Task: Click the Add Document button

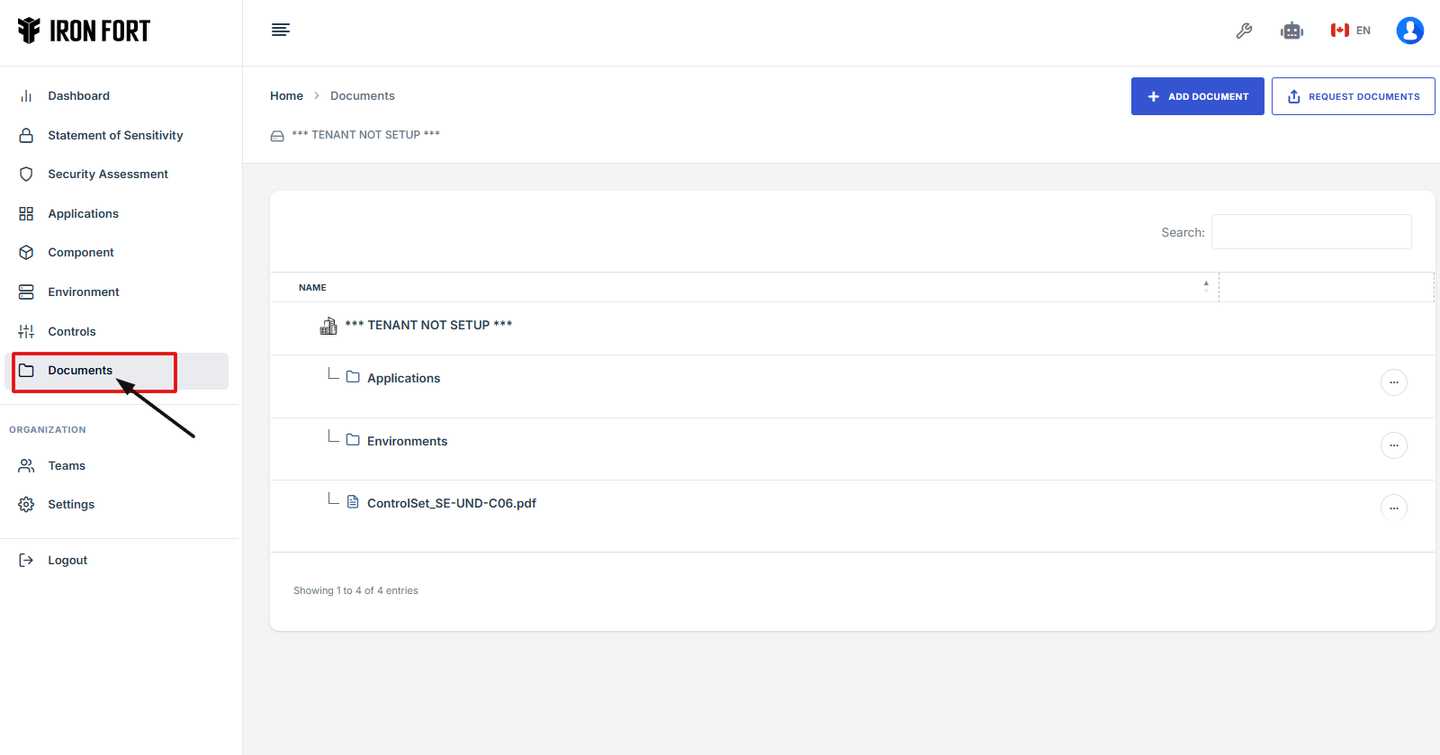Action: tap(1197, 97)
